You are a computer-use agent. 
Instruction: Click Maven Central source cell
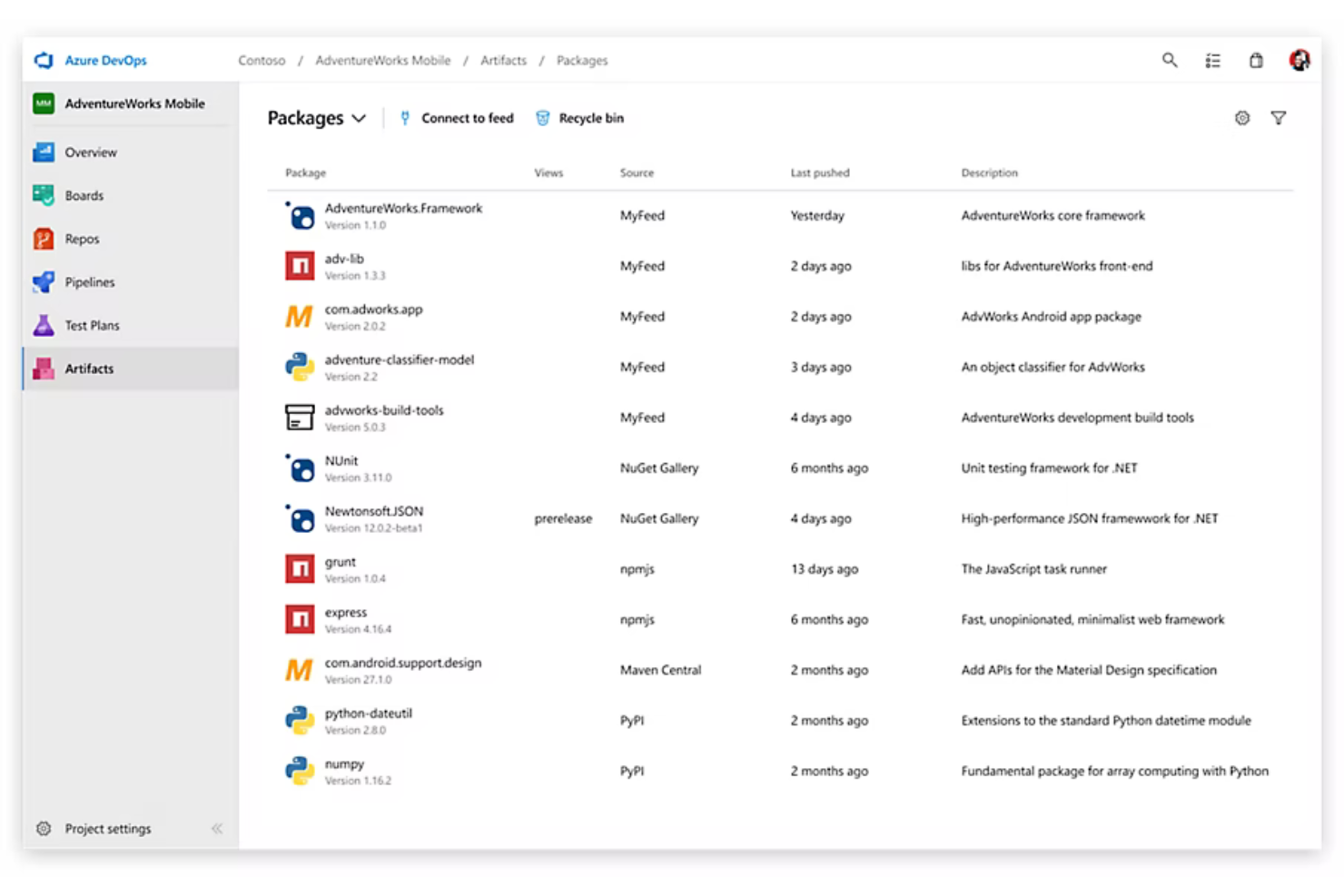[660, 670]
